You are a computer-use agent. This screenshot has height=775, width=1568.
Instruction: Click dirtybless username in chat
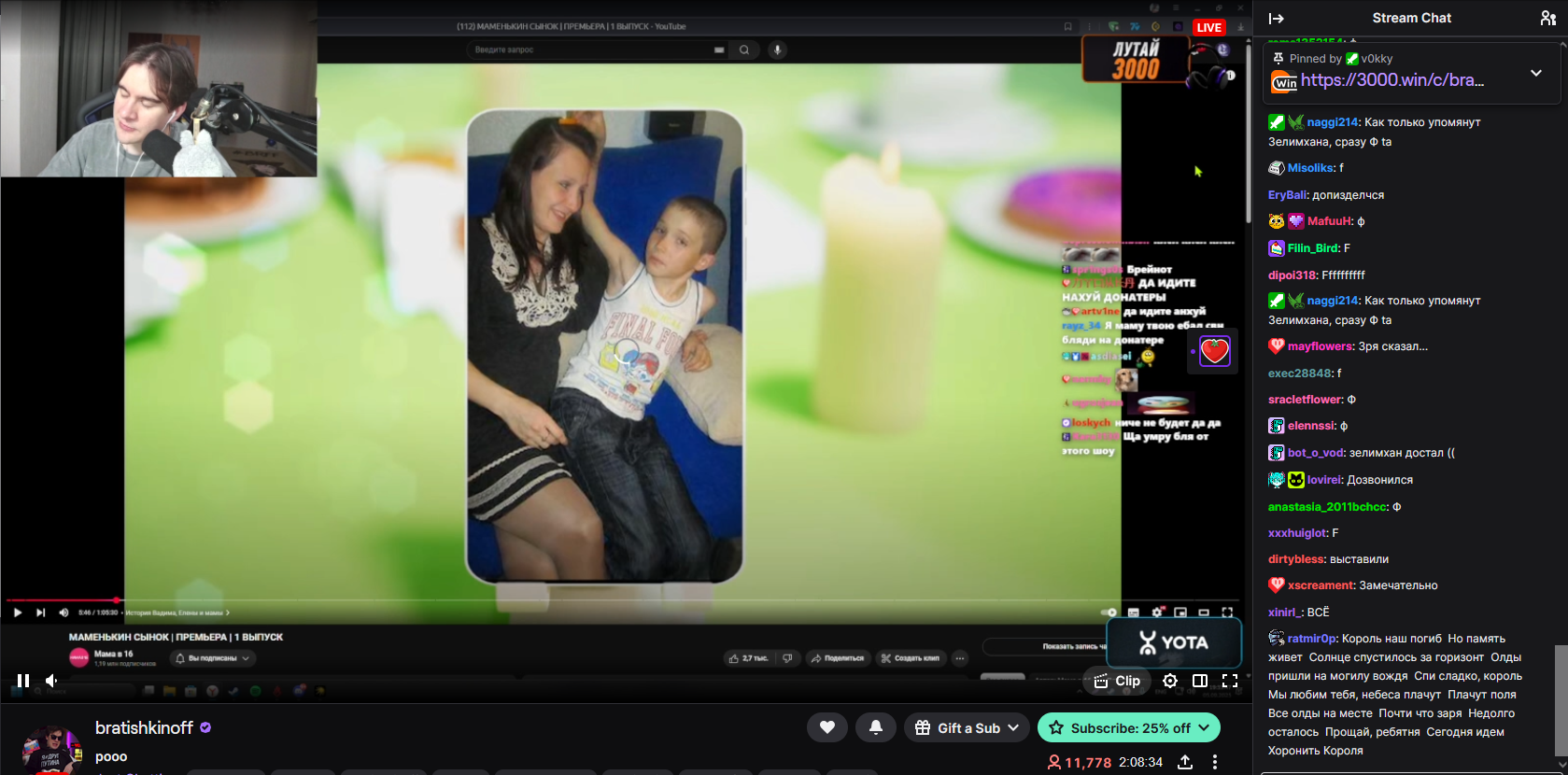[x=1296, y=559]
